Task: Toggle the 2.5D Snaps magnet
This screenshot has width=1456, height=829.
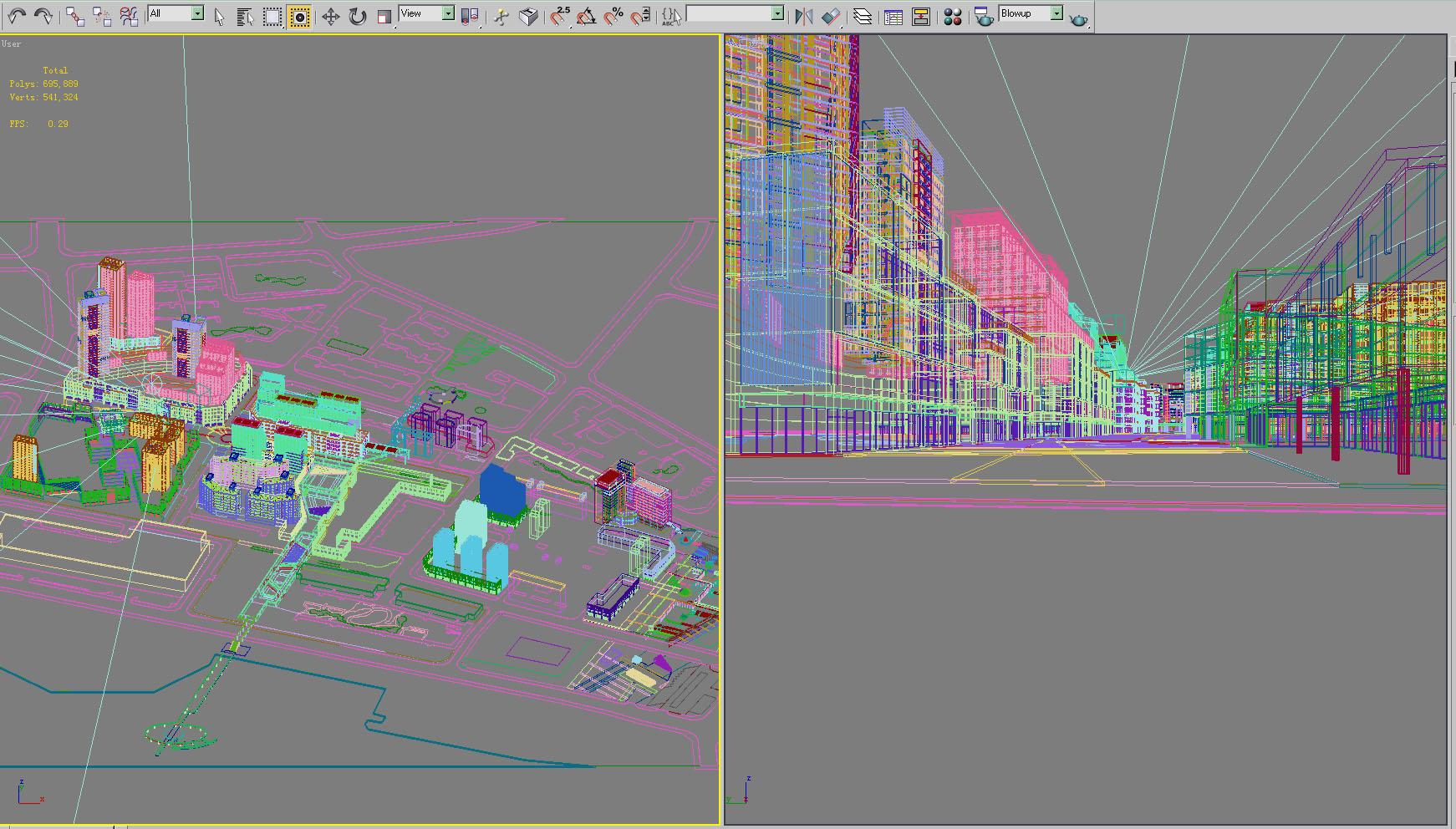Action: [560, 16]
